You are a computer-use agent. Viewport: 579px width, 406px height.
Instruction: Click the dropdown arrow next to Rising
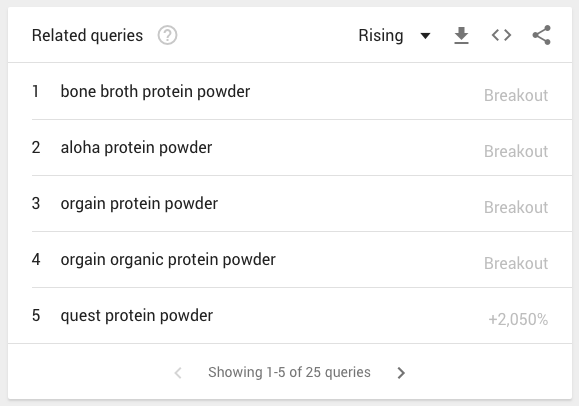pos(425,36)
